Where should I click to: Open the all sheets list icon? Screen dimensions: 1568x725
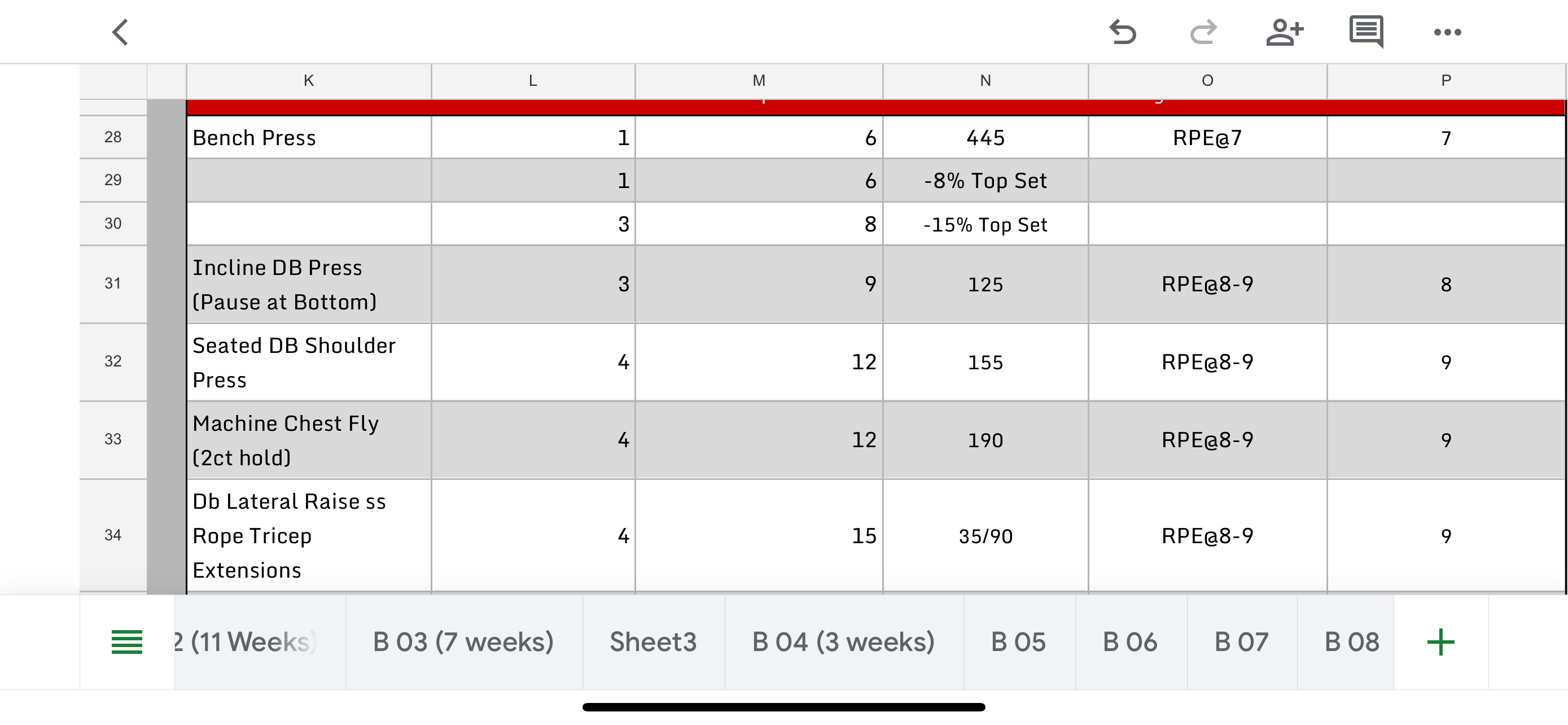(126, 642)
